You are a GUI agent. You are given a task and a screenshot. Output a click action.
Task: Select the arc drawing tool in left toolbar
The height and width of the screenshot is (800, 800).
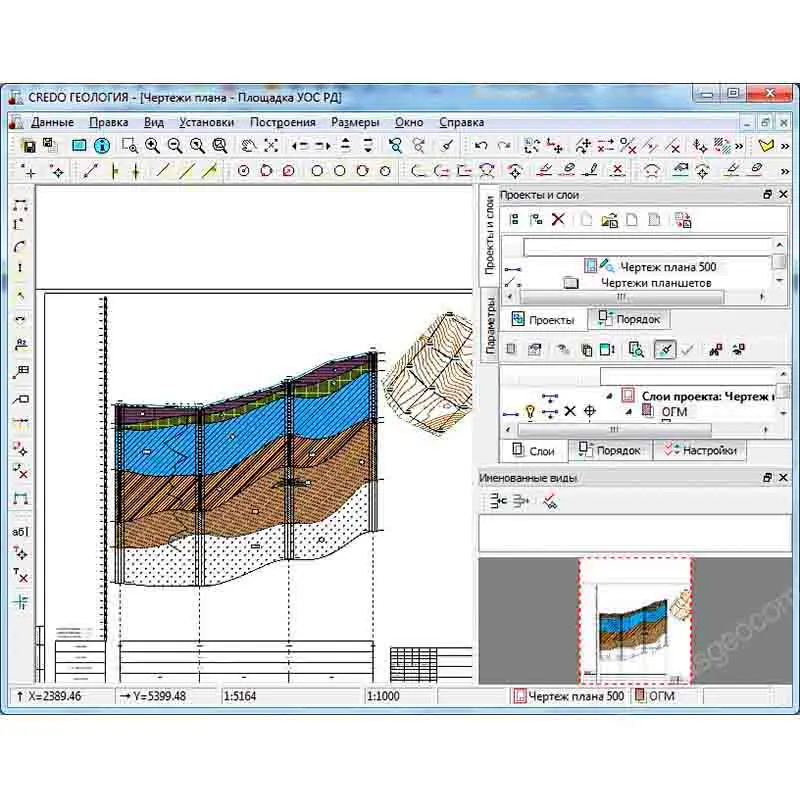[20, 246]
